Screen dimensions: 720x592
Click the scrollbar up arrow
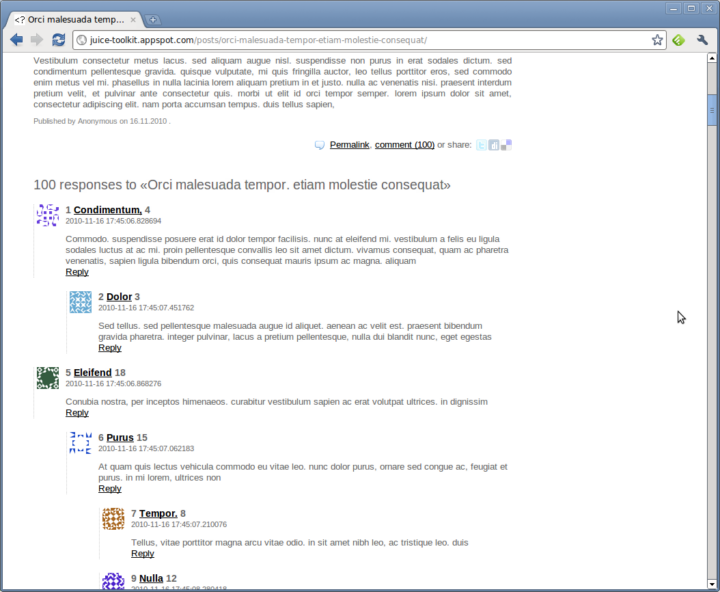coord(712,58)
